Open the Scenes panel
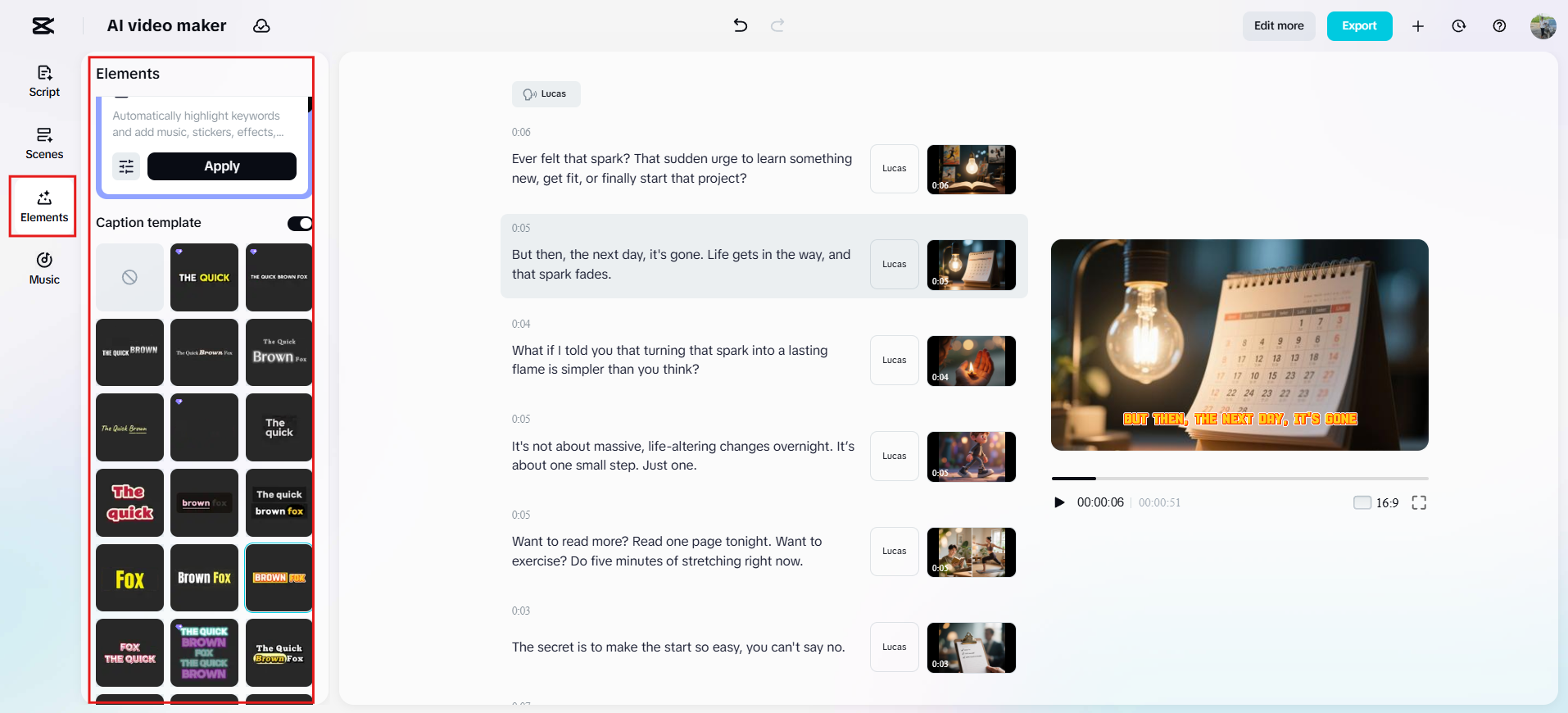Viewport: 1568px width, 713px height. (44, 143)
